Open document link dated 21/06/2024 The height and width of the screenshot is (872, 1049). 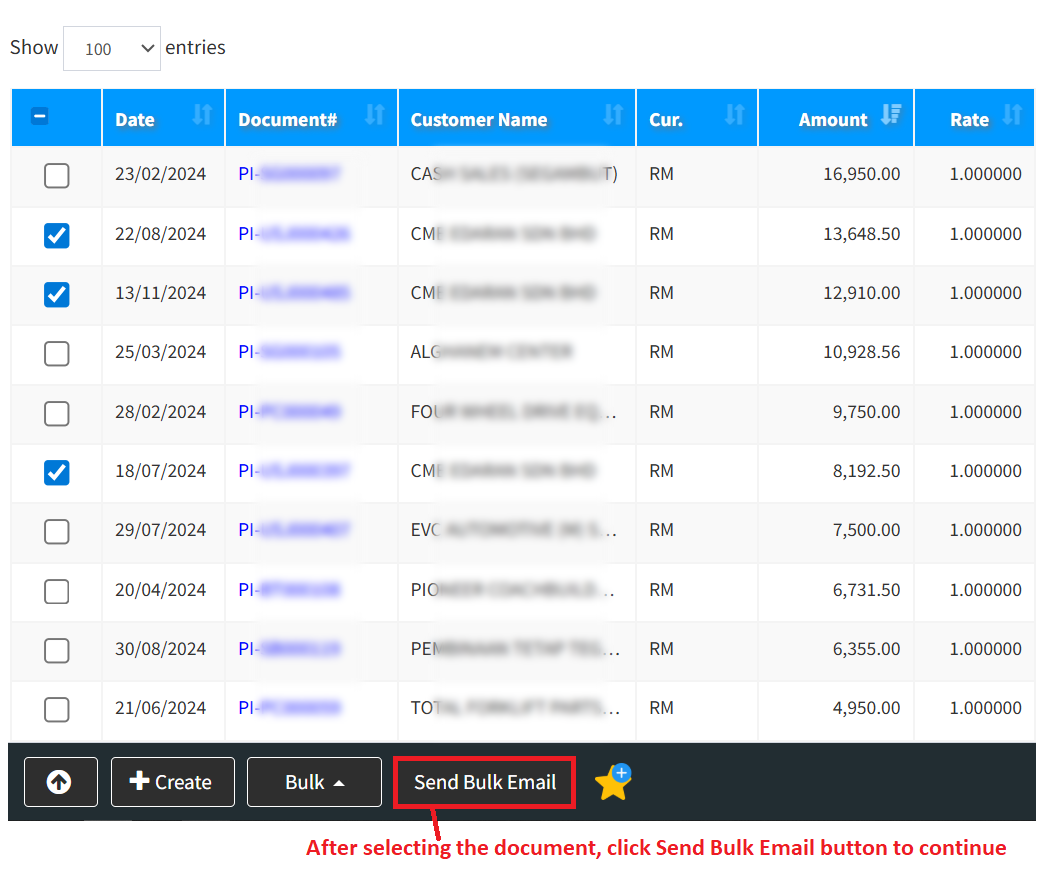click(289, 708)
